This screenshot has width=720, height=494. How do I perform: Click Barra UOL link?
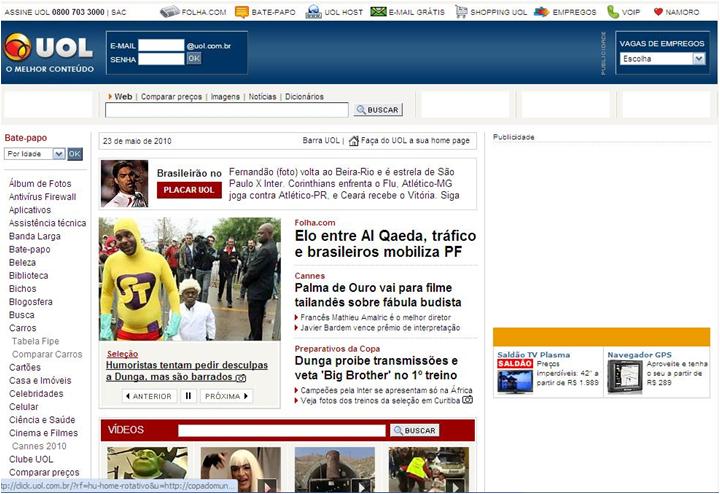321,140
